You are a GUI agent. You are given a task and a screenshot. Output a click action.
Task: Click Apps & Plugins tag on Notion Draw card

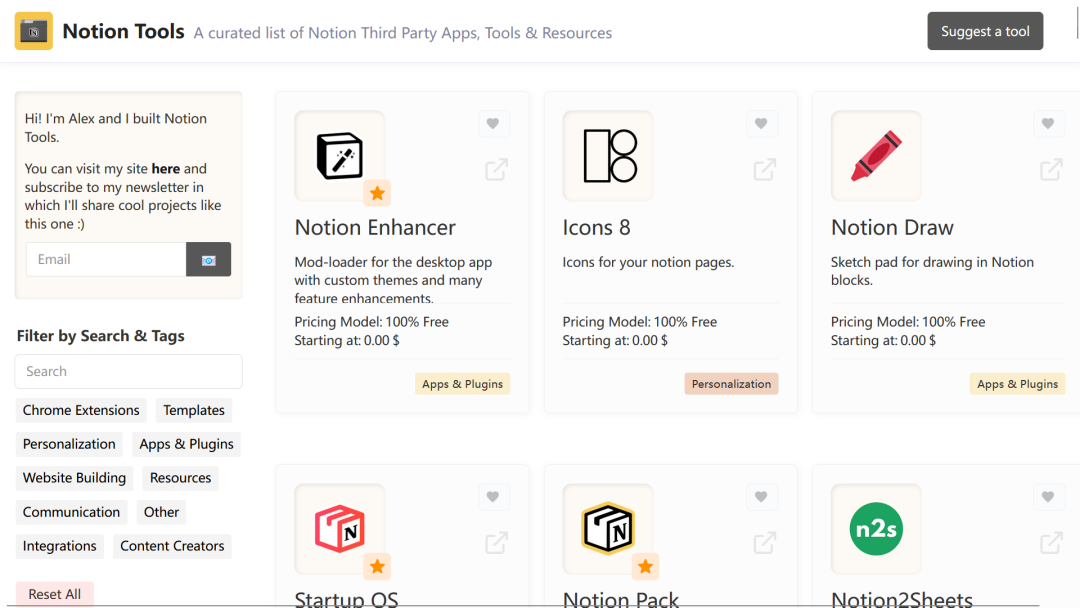[1017, 384]
